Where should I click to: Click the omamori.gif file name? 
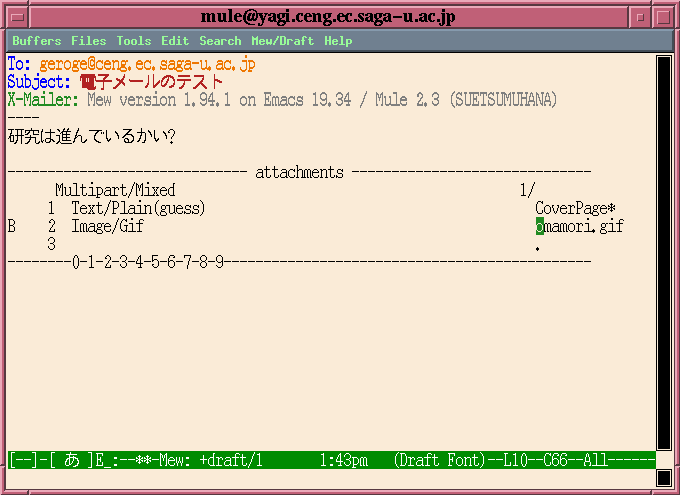coord(579,226)
